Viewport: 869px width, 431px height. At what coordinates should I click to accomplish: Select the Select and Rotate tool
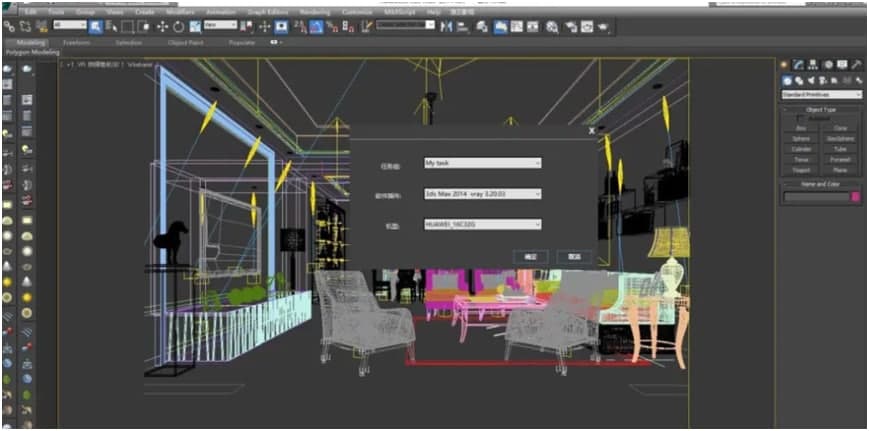179,26
